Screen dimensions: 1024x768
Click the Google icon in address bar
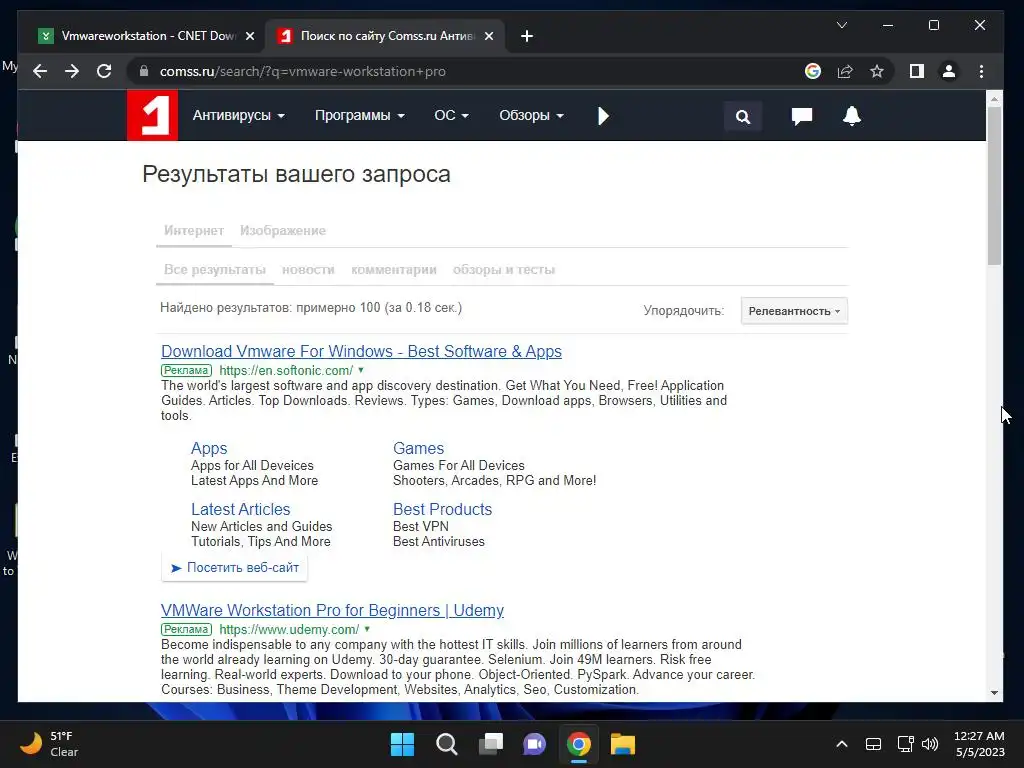812,71
